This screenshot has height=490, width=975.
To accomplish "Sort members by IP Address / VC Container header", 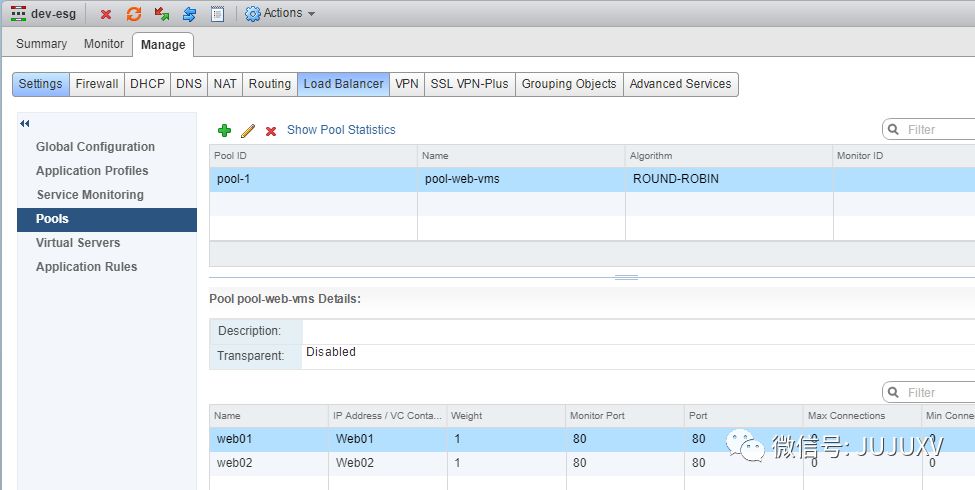I will tap(387, 415).
